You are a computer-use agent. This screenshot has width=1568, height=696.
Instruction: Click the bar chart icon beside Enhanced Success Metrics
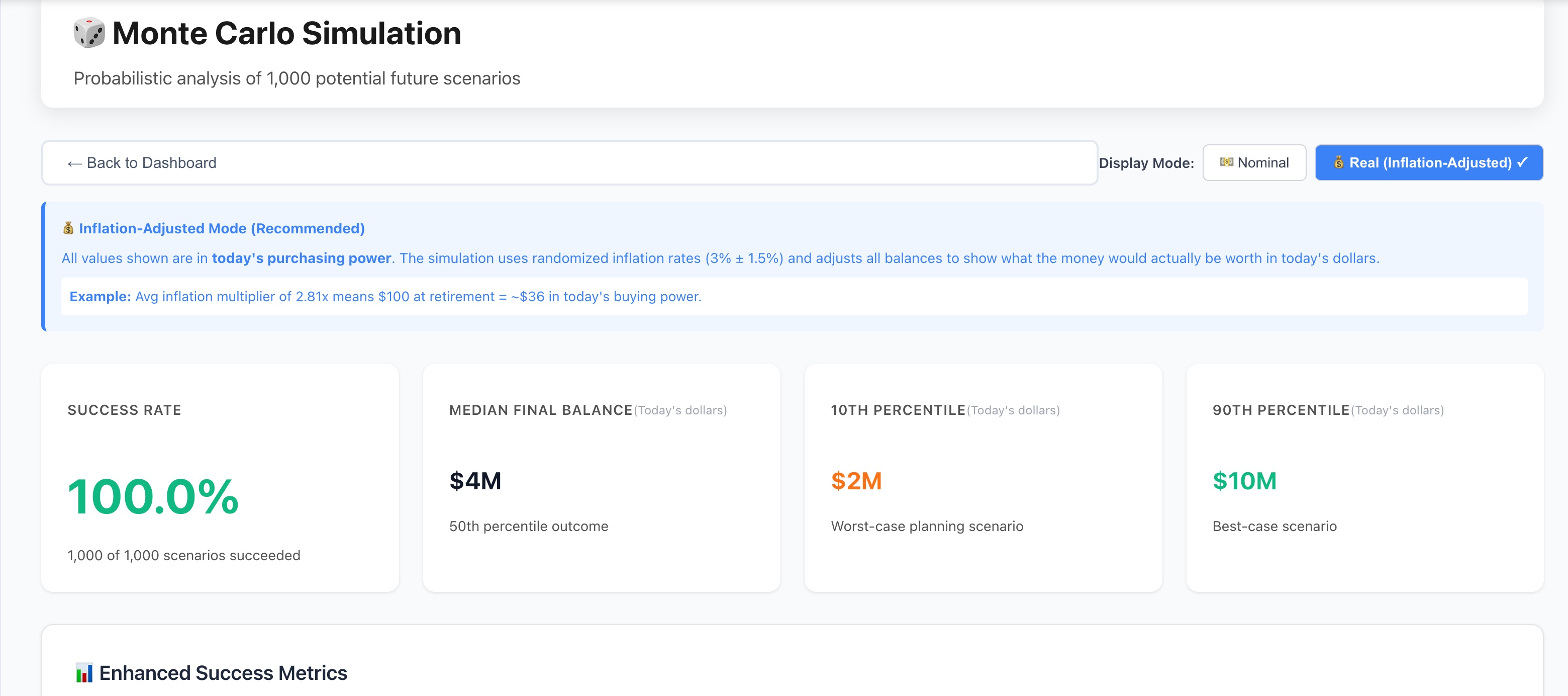[84, 673]
